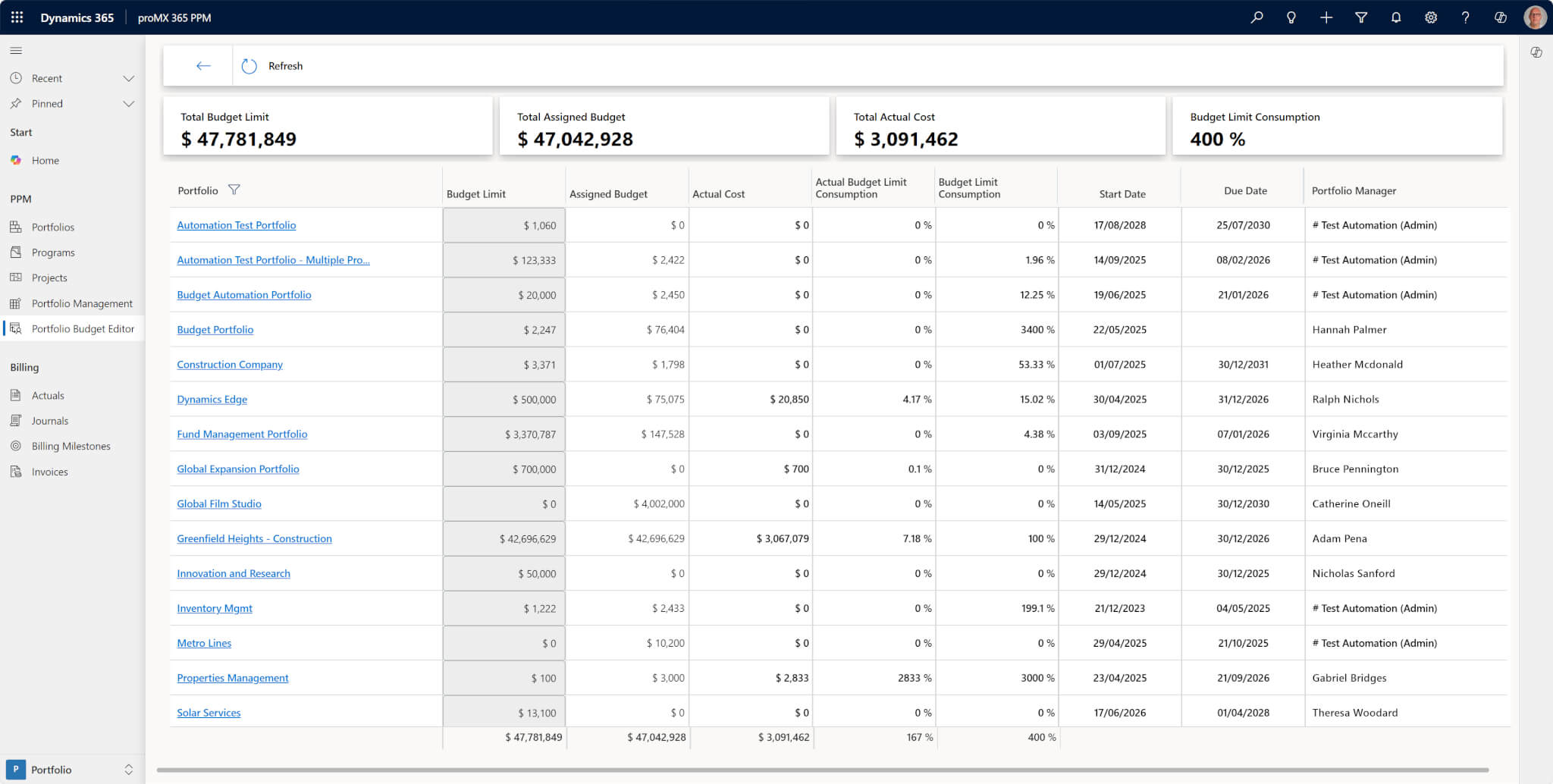Open the Dynamics 365 app launcher grid

coord(17,17)
